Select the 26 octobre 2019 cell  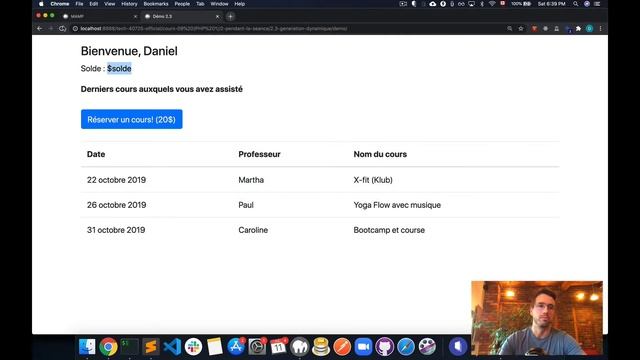116,205
